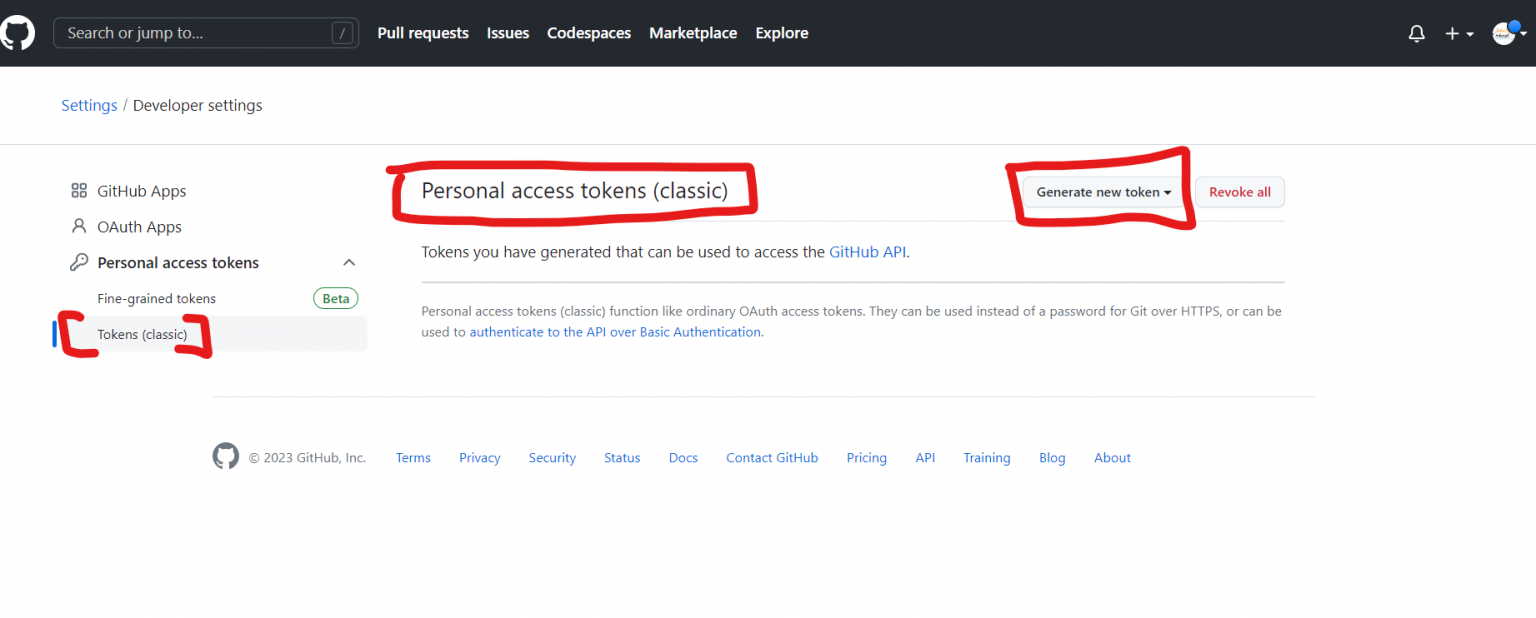Select Tokens (classic) in the sidebar
The width and height of the screenshot is (1536, 618).
pos(142,334)
